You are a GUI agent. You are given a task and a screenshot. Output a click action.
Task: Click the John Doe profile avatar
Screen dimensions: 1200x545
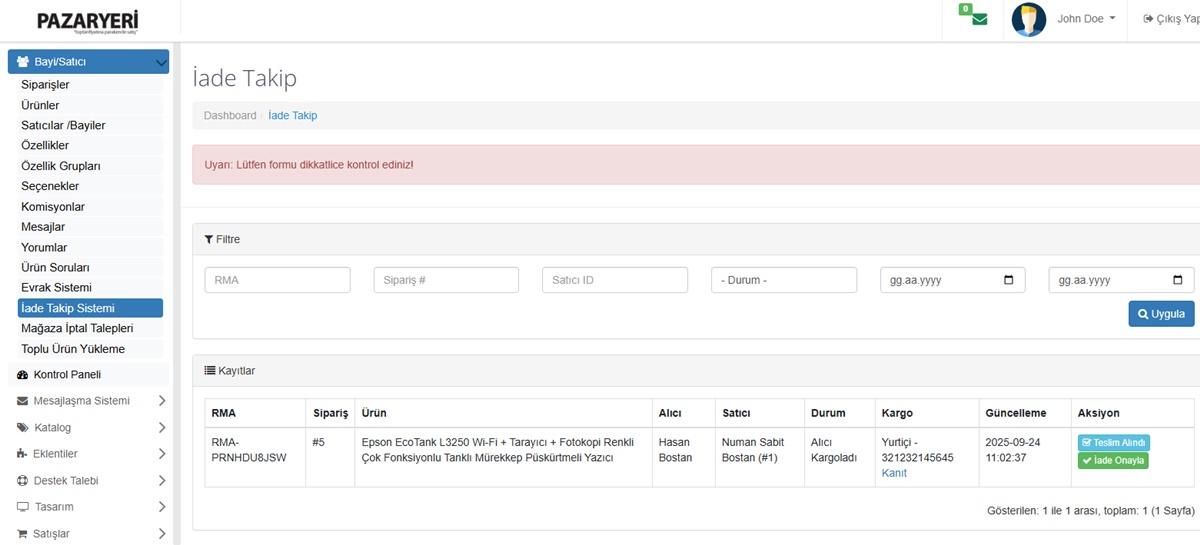click(x=1029, y=19)
